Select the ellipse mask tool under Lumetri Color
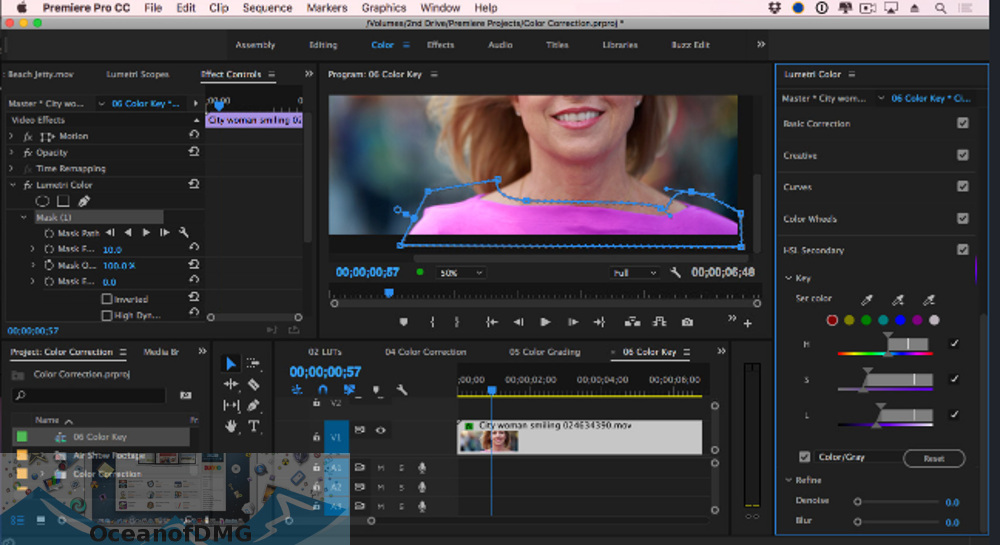The width and height of the screenshot is (1000, 545). pos(42,201)
